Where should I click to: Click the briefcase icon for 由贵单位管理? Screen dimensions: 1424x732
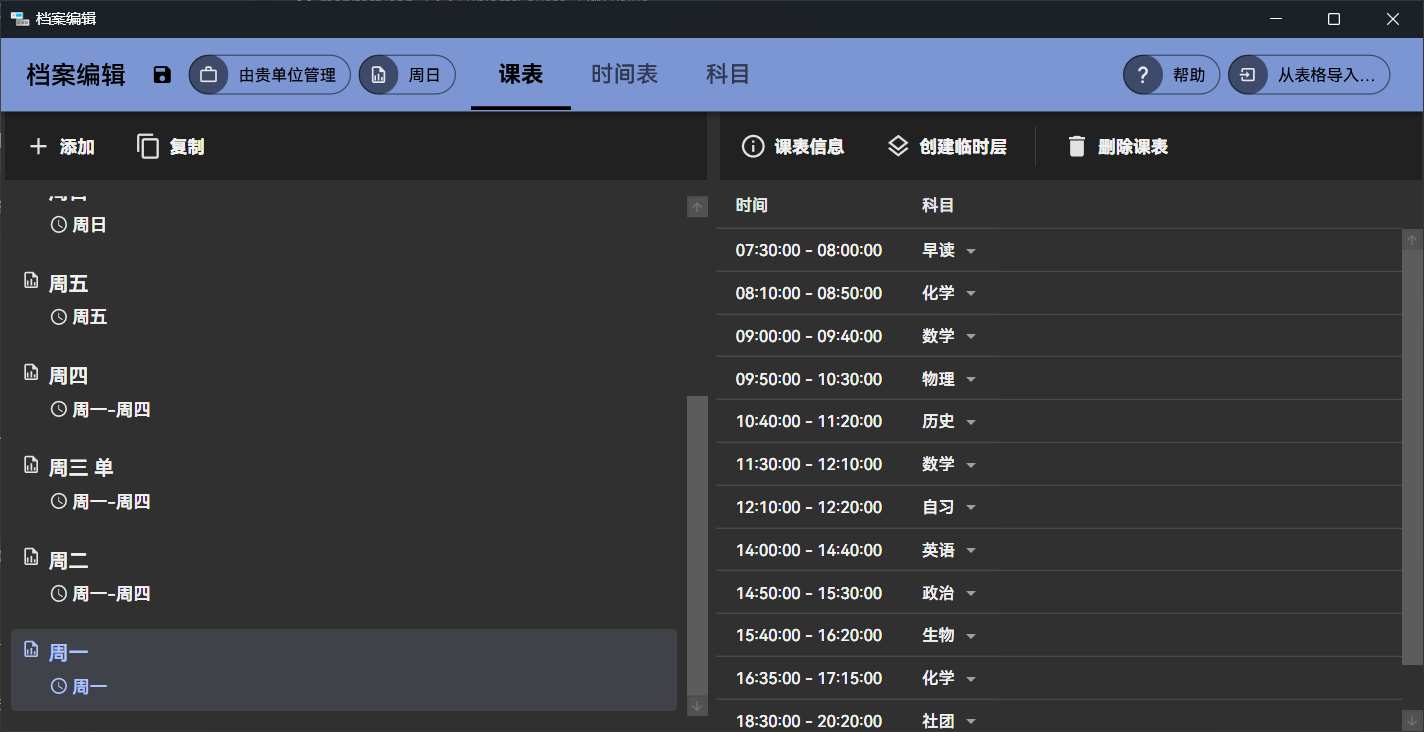pyautogui.click(x=208, y=75)
